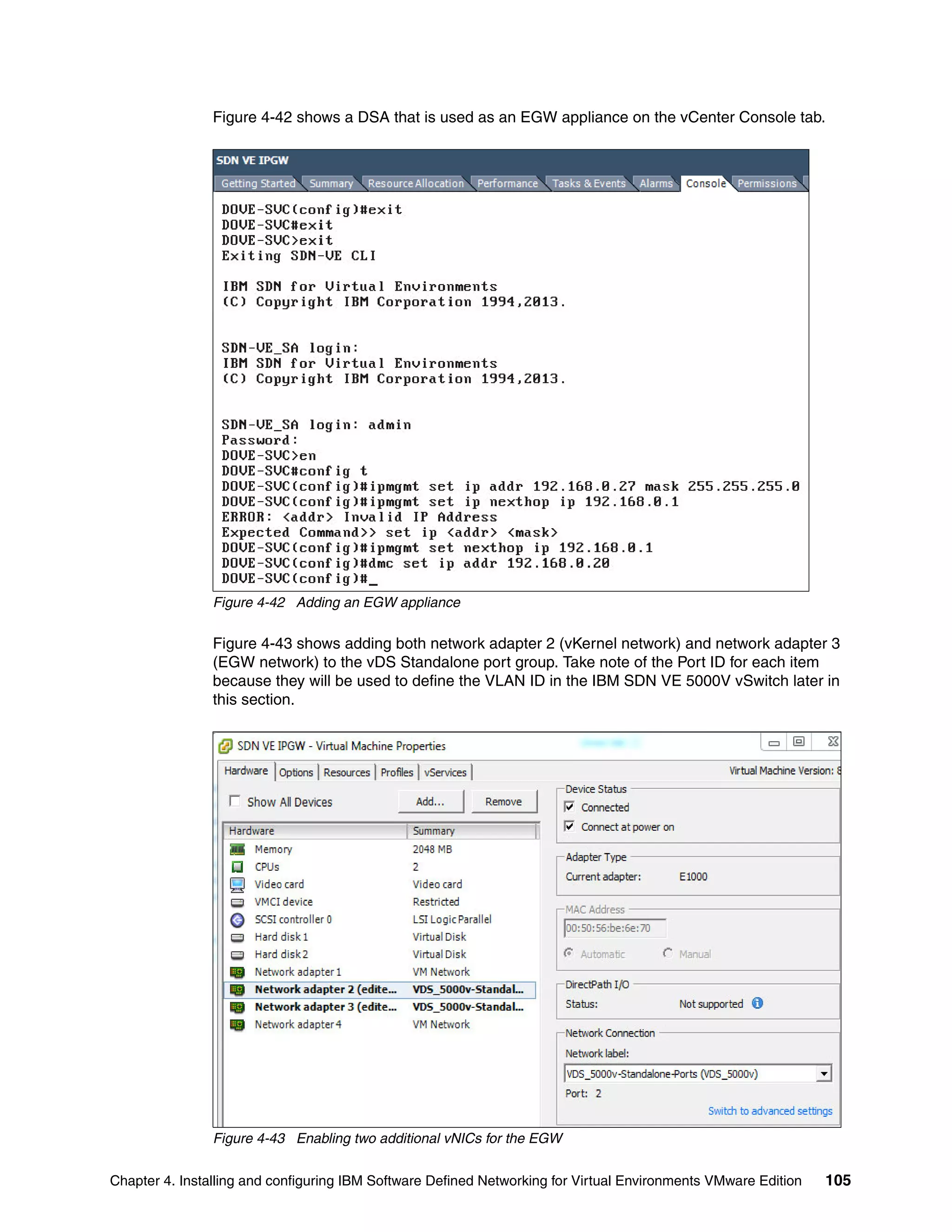Select the Memory row

(x=380, y=849)
